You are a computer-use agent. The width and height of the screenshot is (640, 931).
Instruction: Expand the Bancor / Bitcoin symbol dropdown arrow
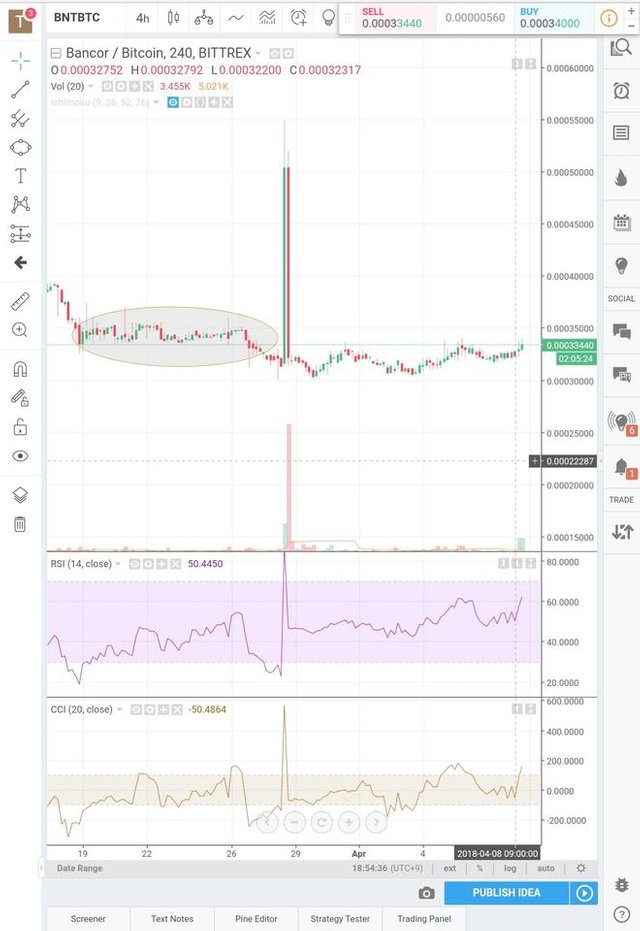258,53
